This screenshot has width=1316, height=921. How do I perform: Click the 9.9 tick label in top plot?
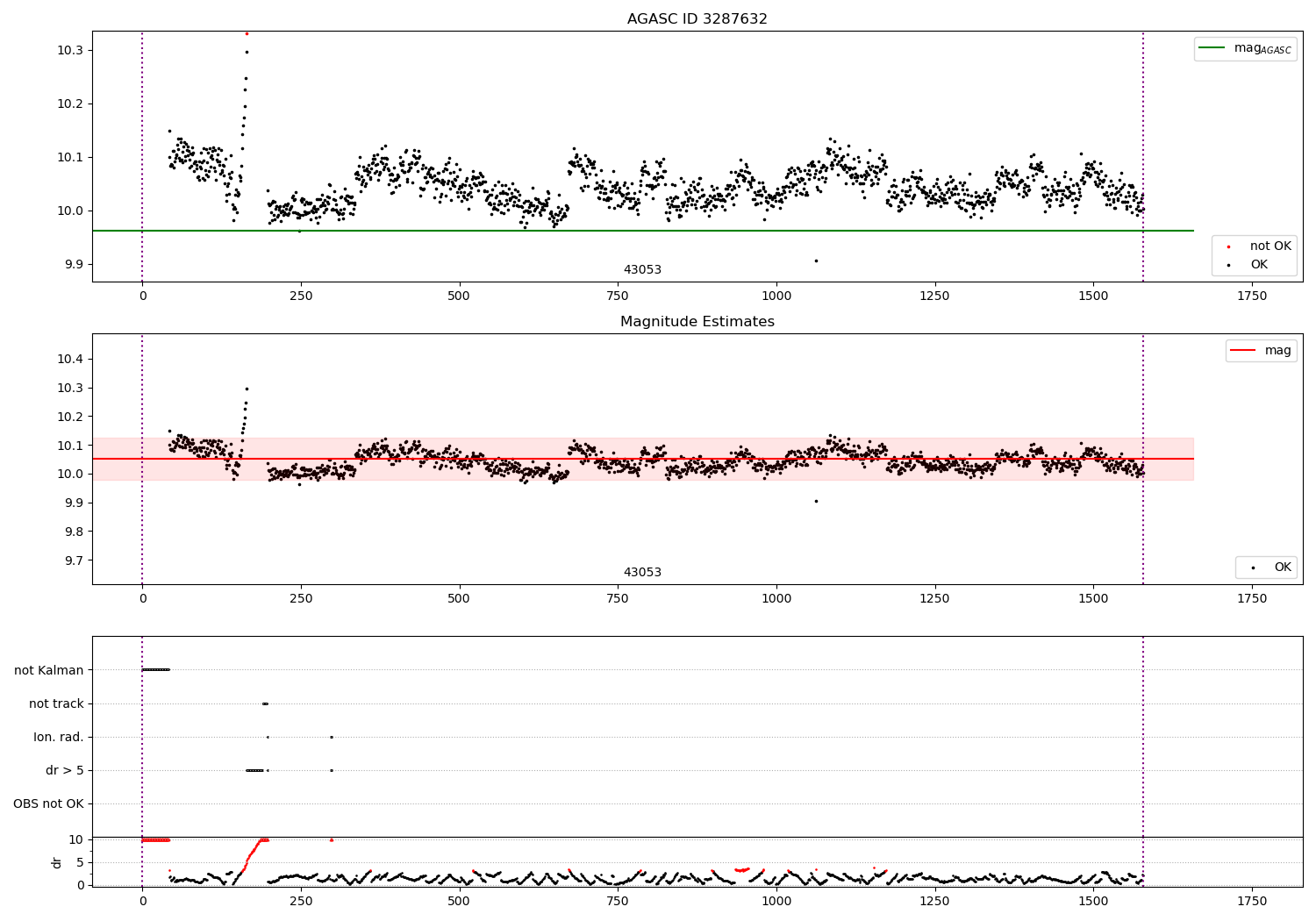point(74,264)
